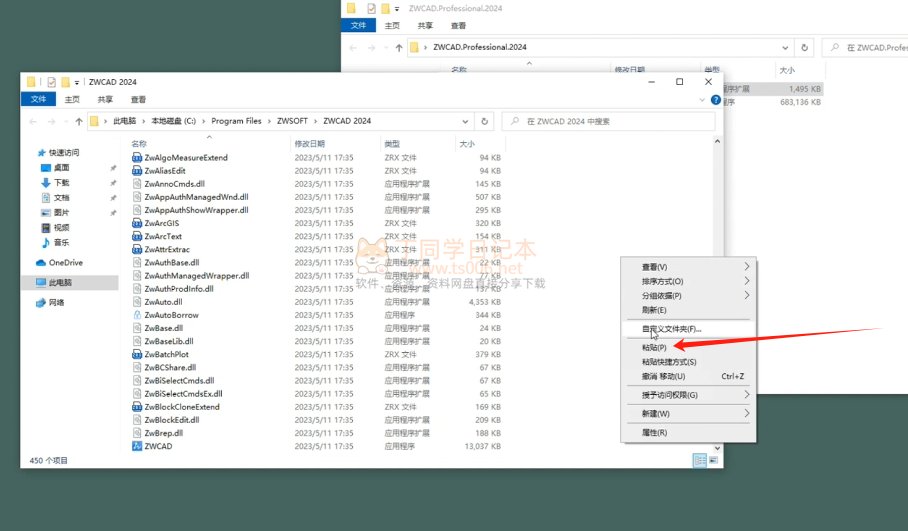The height and width of the screenshot is (531, 908).
Task: Choose Paste (粘贴) from the context menu
Action: (654, 347)
